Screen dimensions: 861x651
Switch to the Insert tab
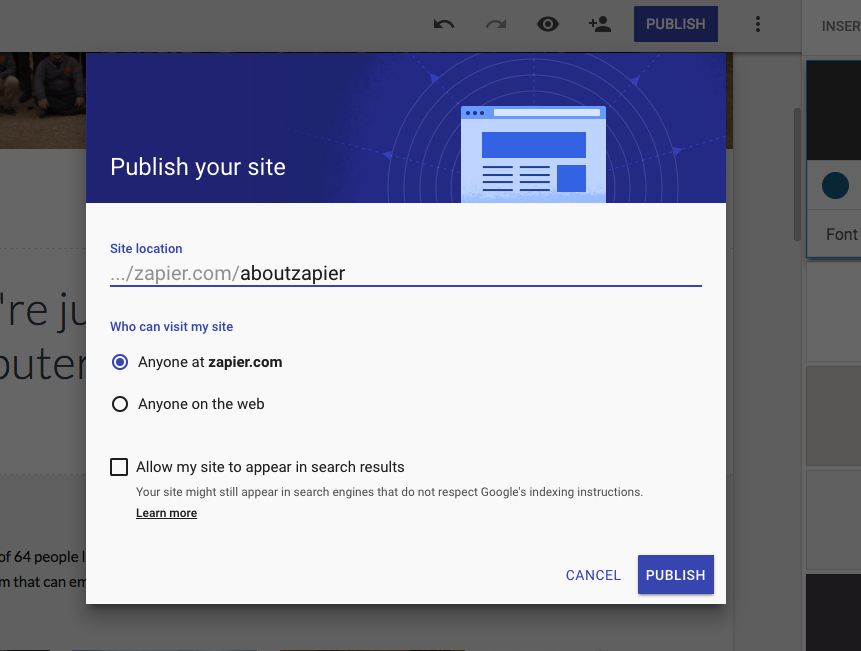[x=840, y=26]
